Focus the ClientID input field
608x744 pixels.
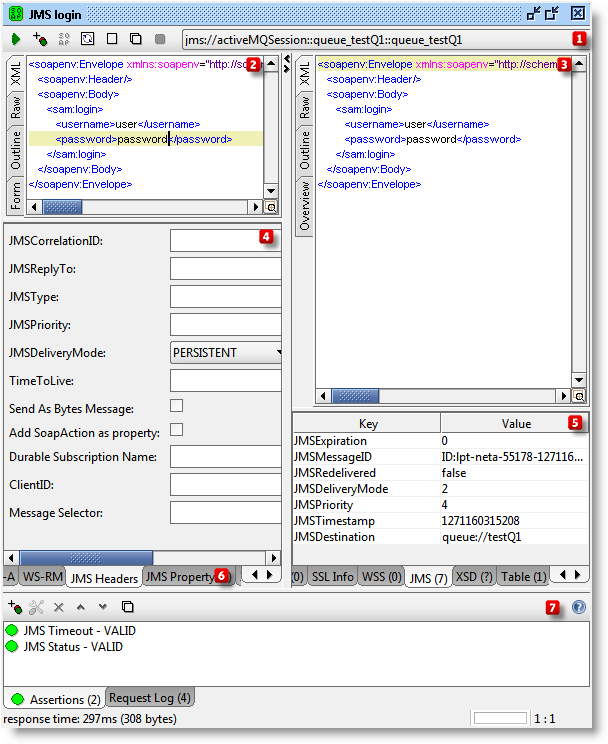click(226, 484)
